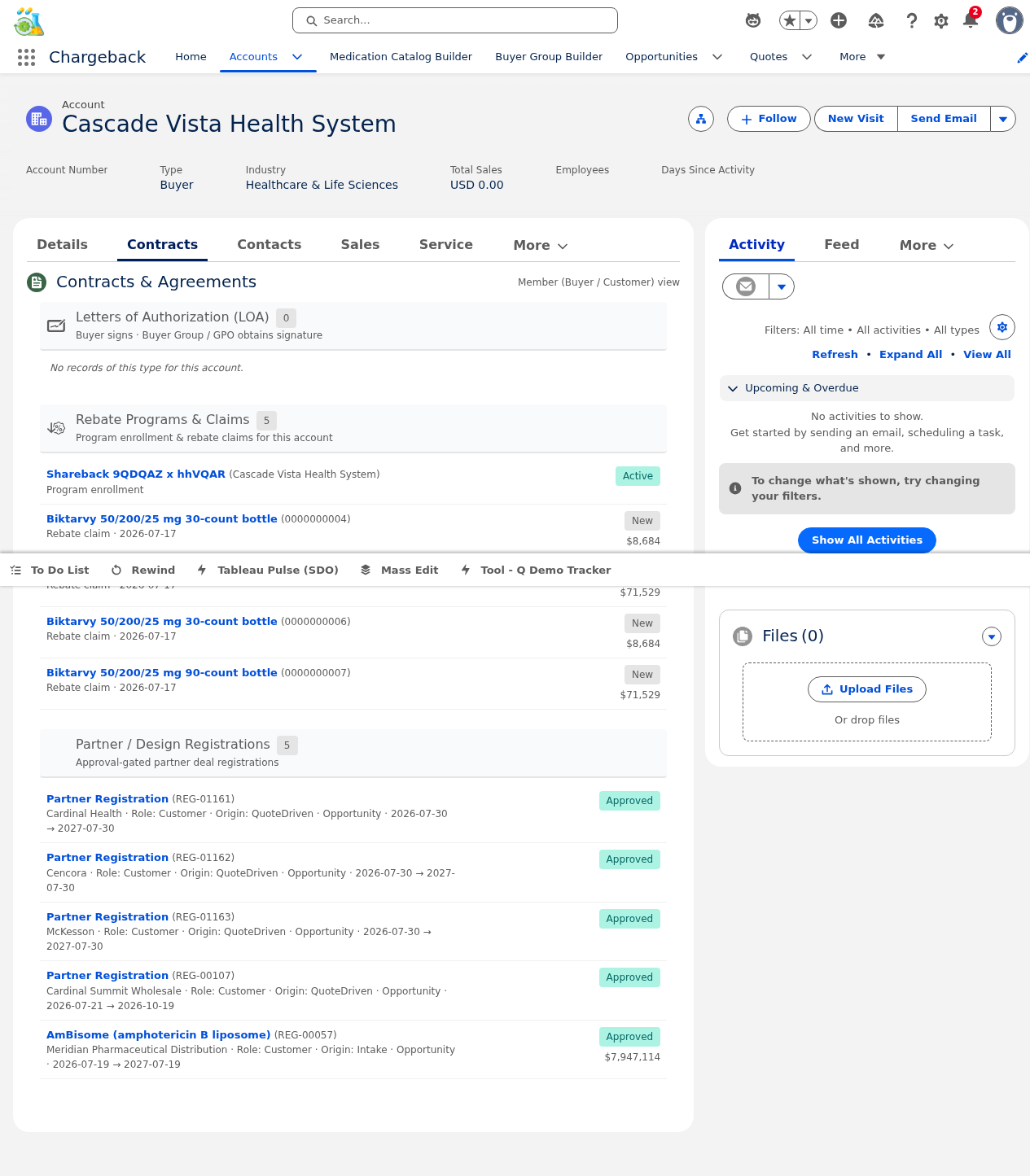Switch to the Details tab
This screenshot has width=1030, height=1176.
point(63,244)
